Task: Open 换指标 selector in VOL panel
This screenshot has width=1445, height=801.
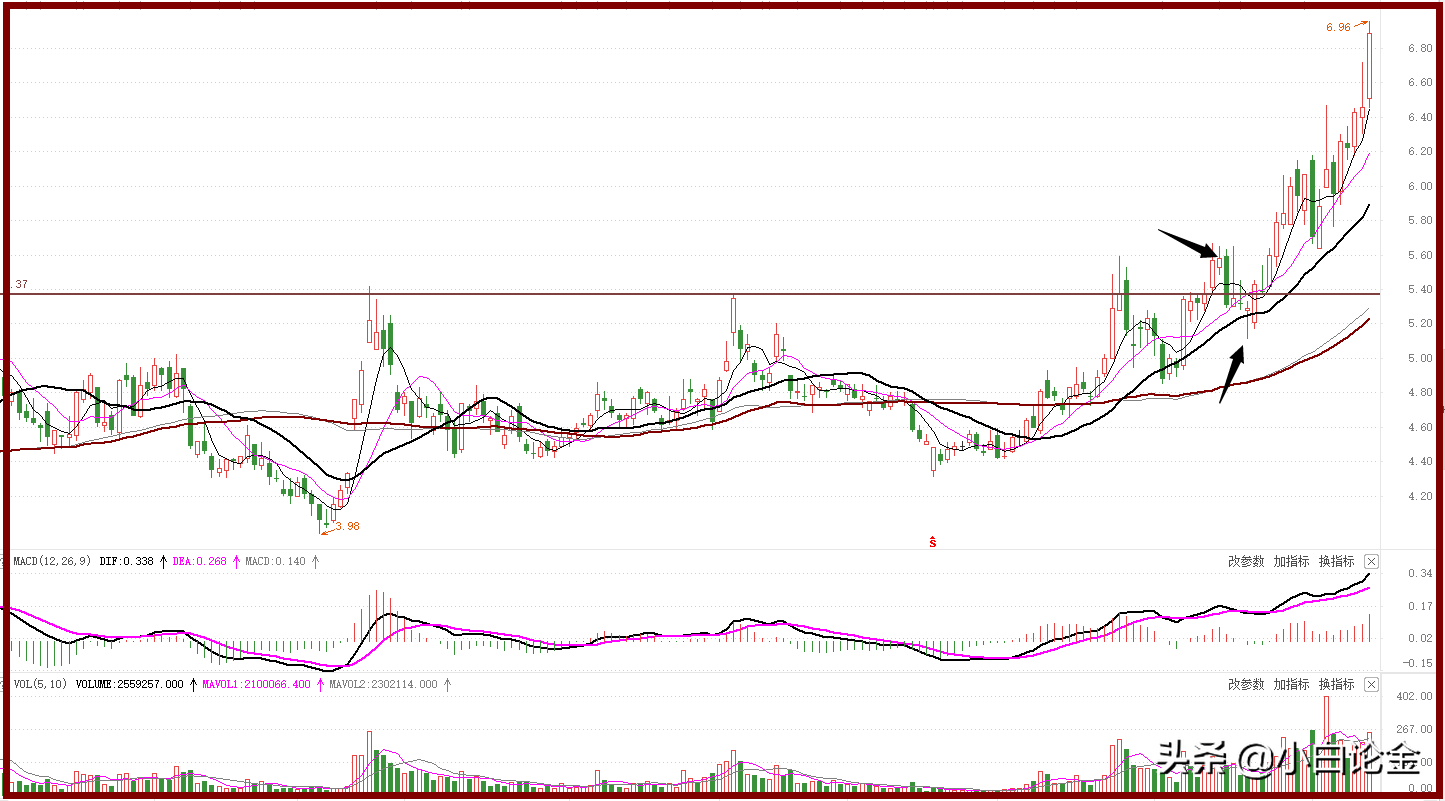Action: 1336,685
